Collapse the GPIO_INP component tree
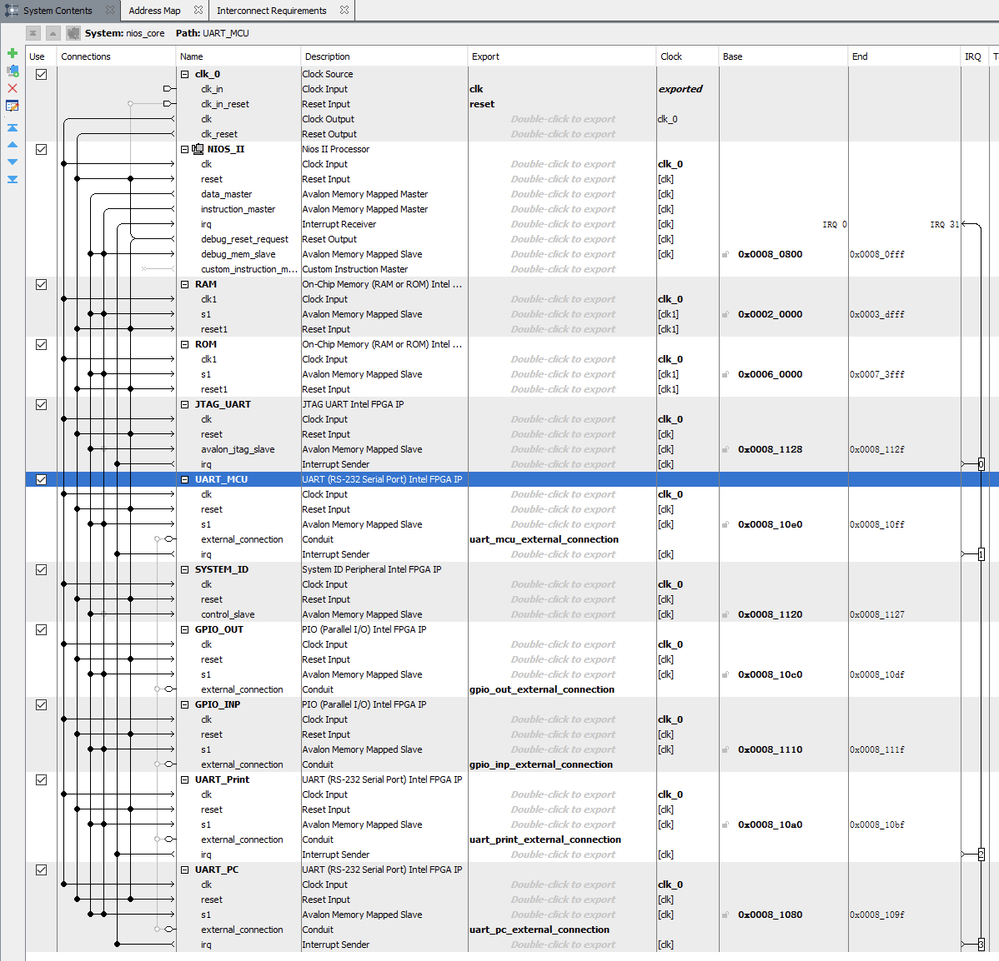999x961 pixels. click(185, 704)
